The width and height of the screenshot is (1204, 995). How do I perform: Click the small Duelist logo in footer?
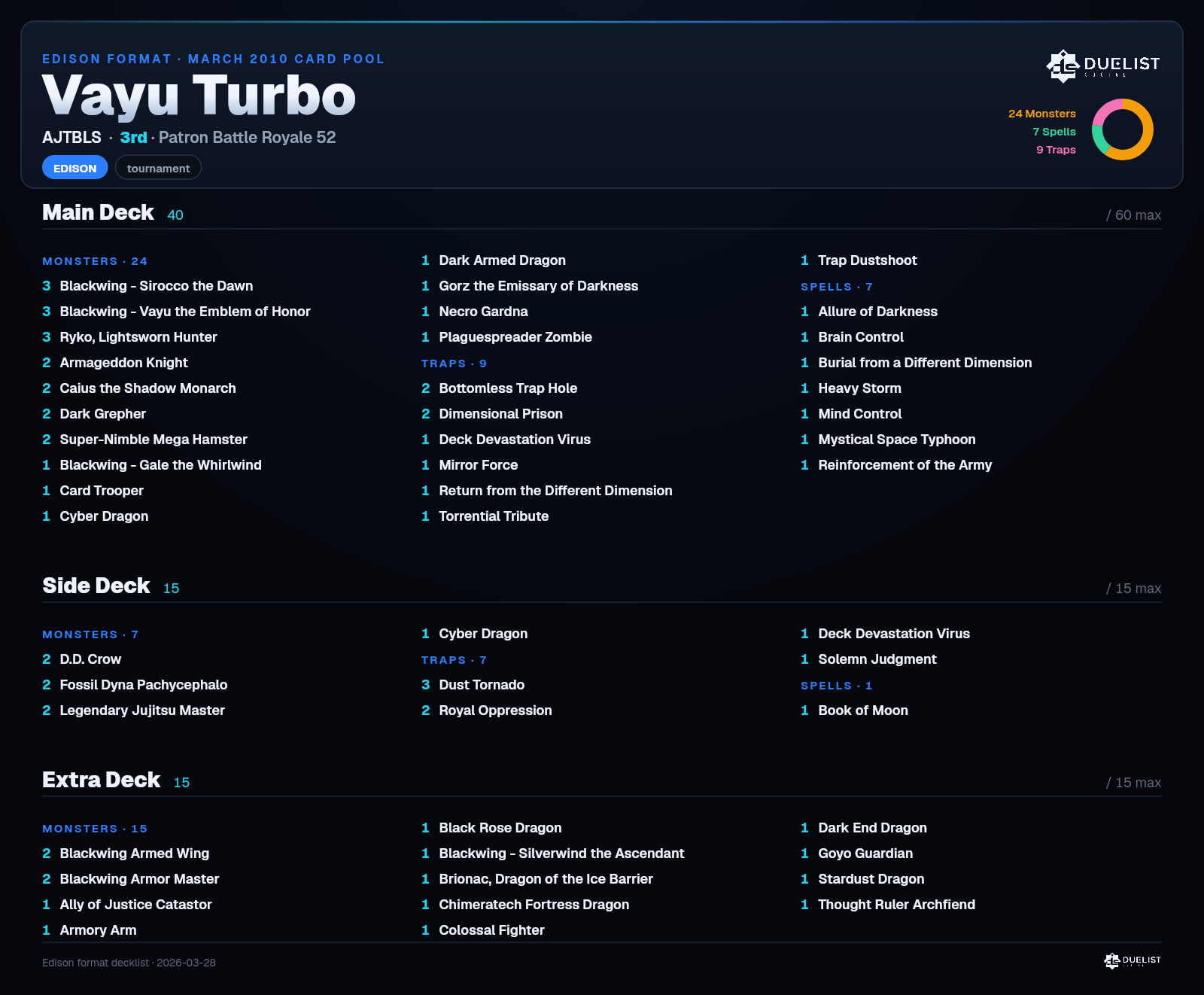(x=1133, y=960)
